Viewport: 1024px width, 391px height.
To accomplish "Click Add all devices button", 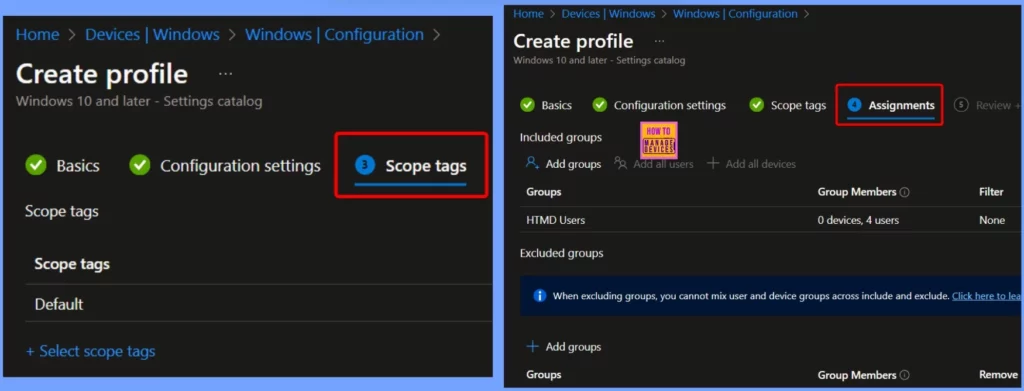I will pos(752,164).
